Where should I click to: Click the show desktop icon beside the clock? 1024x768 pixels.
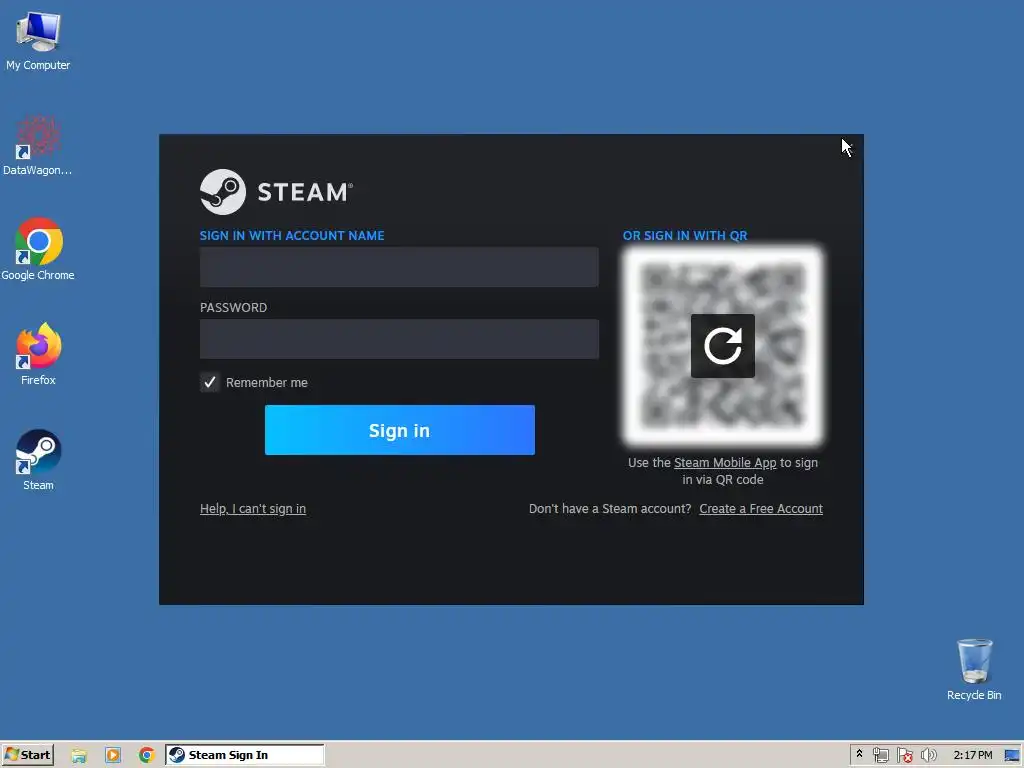(x=1012, y=756)
